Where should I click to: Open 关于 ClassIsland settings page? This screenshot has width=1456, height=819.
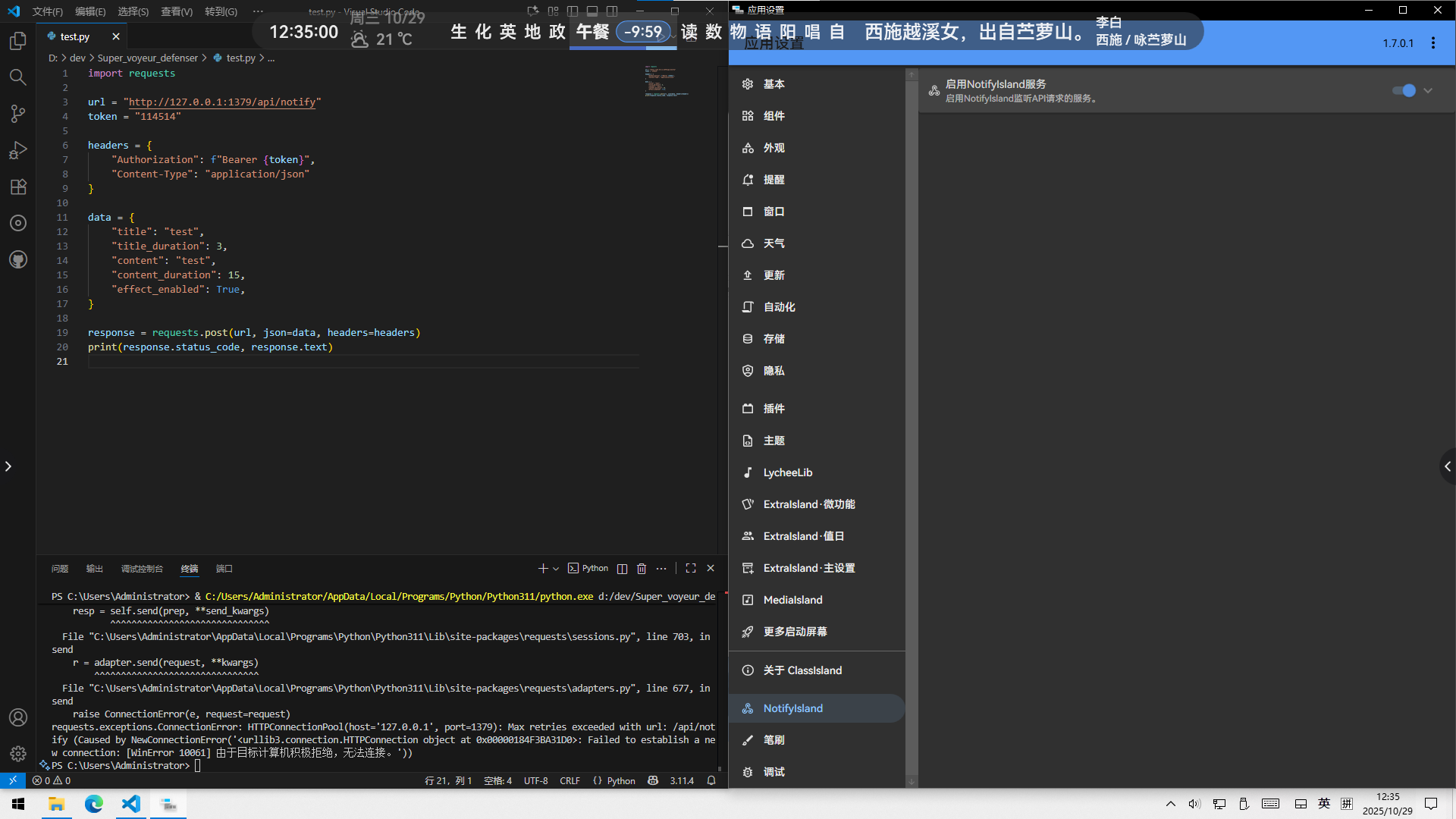[x=802, y=670]
